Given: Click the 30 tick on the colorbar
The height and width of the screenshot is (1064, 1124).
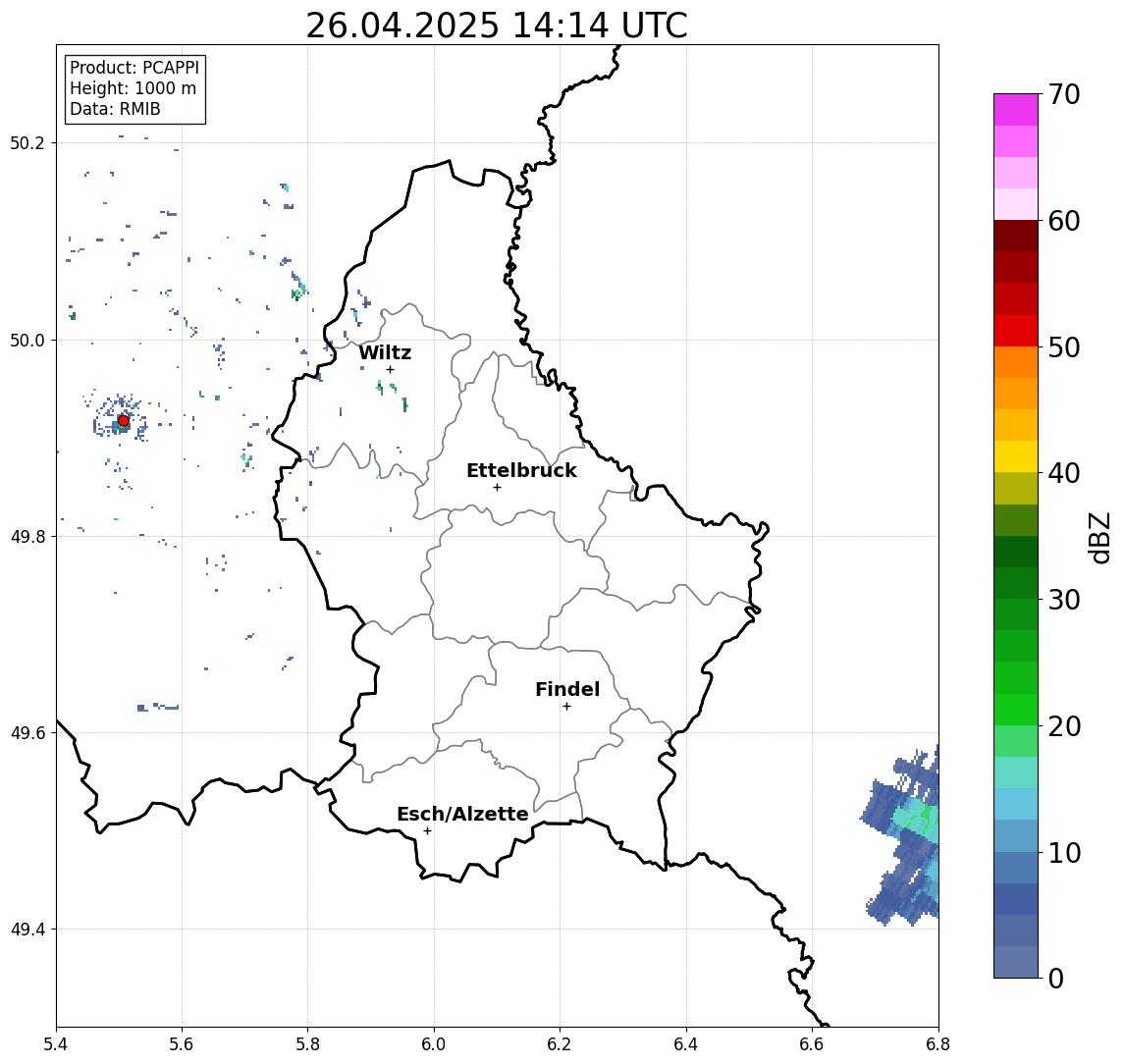Looking at the screenshot, I should click(x=1064, y=600).
